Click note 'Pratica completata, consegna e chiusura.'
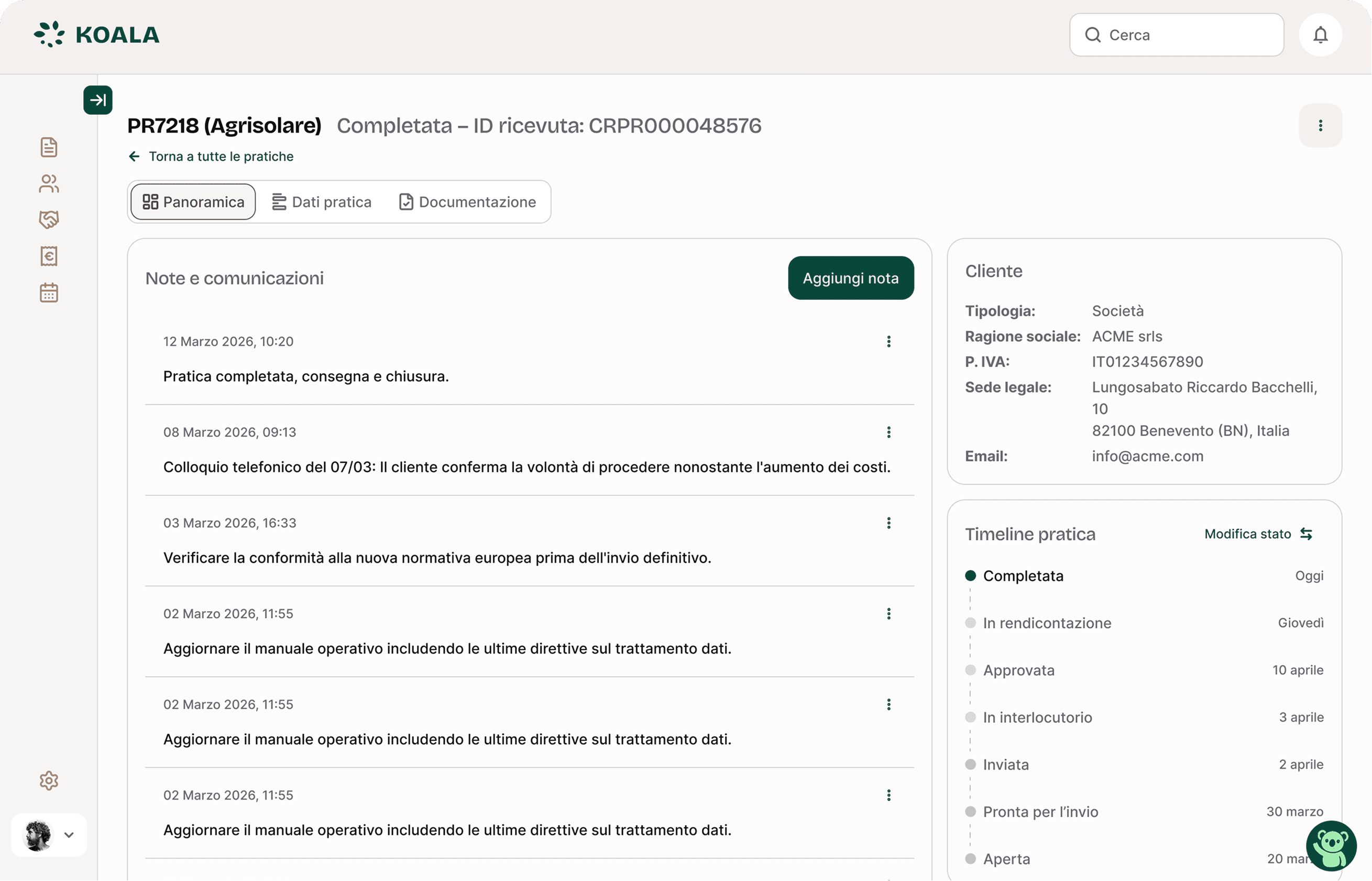This screenshot has width=1372, height=881. pyautogui.click(x=306, y=376)
